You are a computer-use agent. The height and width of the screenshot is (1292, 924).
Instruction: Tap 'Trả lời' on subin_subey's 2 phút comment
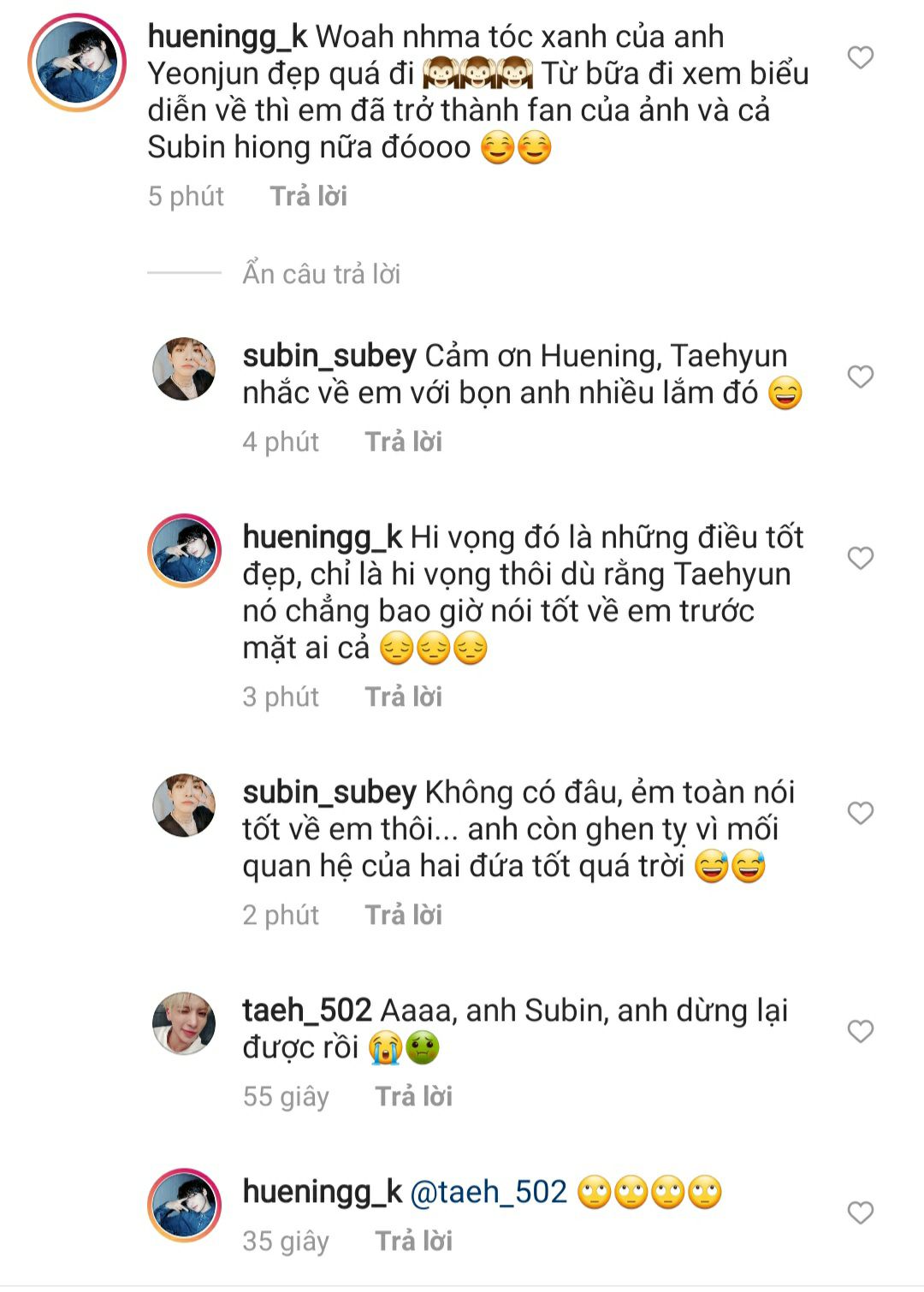[403, 915]
